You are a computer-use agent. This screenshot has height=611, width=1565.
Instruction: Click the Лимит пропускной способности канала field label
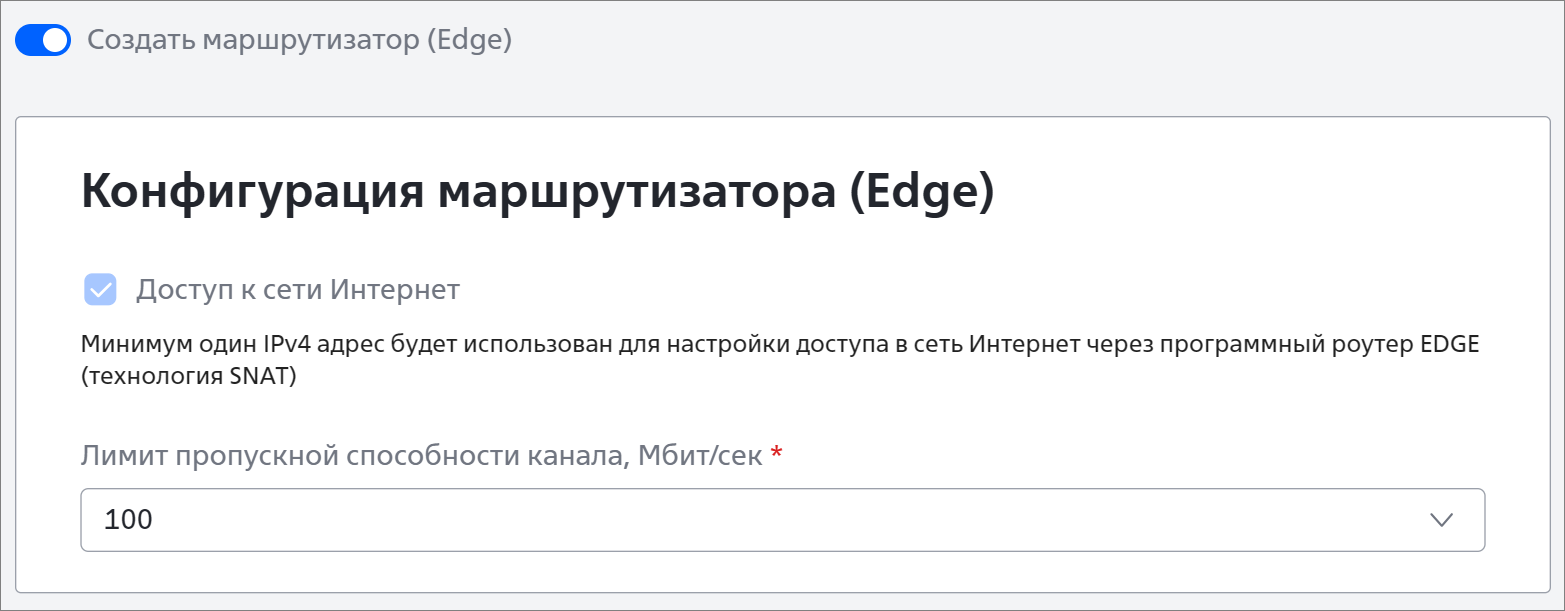pyautogui.click(x=422, y=456)
